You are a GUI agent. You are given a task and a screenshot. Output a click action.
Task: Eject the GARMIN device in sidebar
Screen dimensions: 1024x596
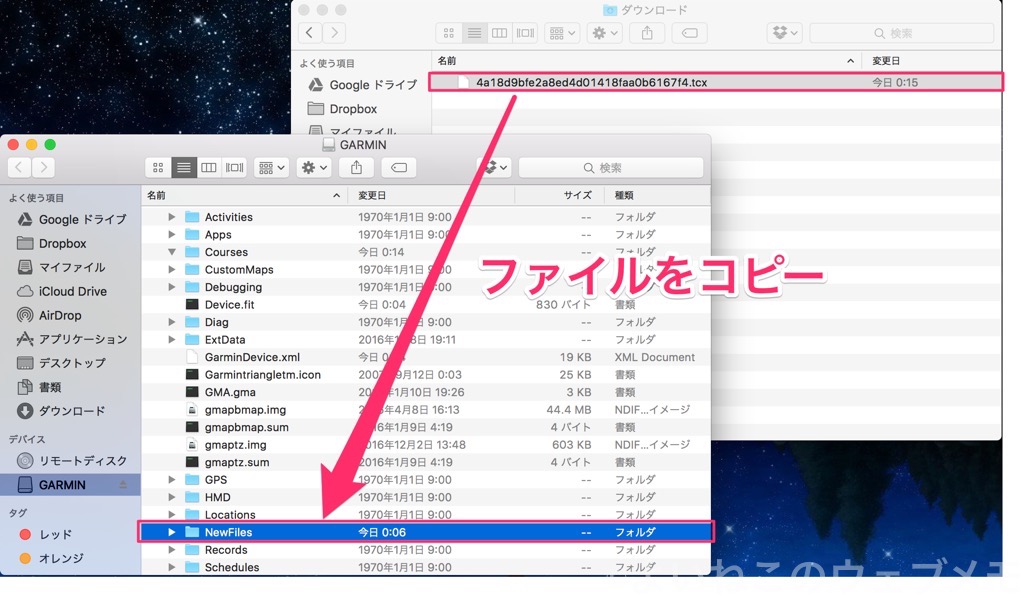click(123, 485)
